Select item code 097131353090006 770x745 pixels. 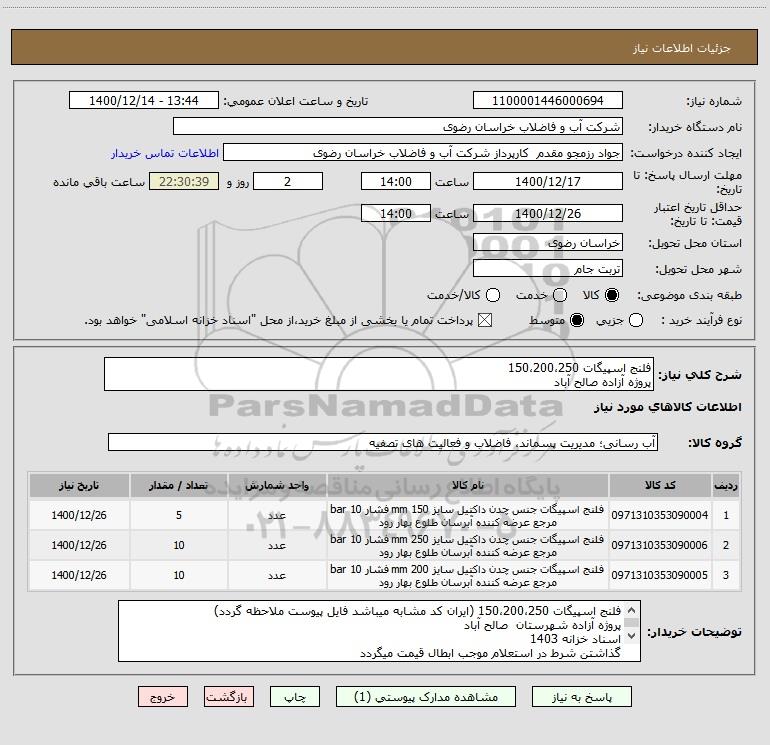660,545
